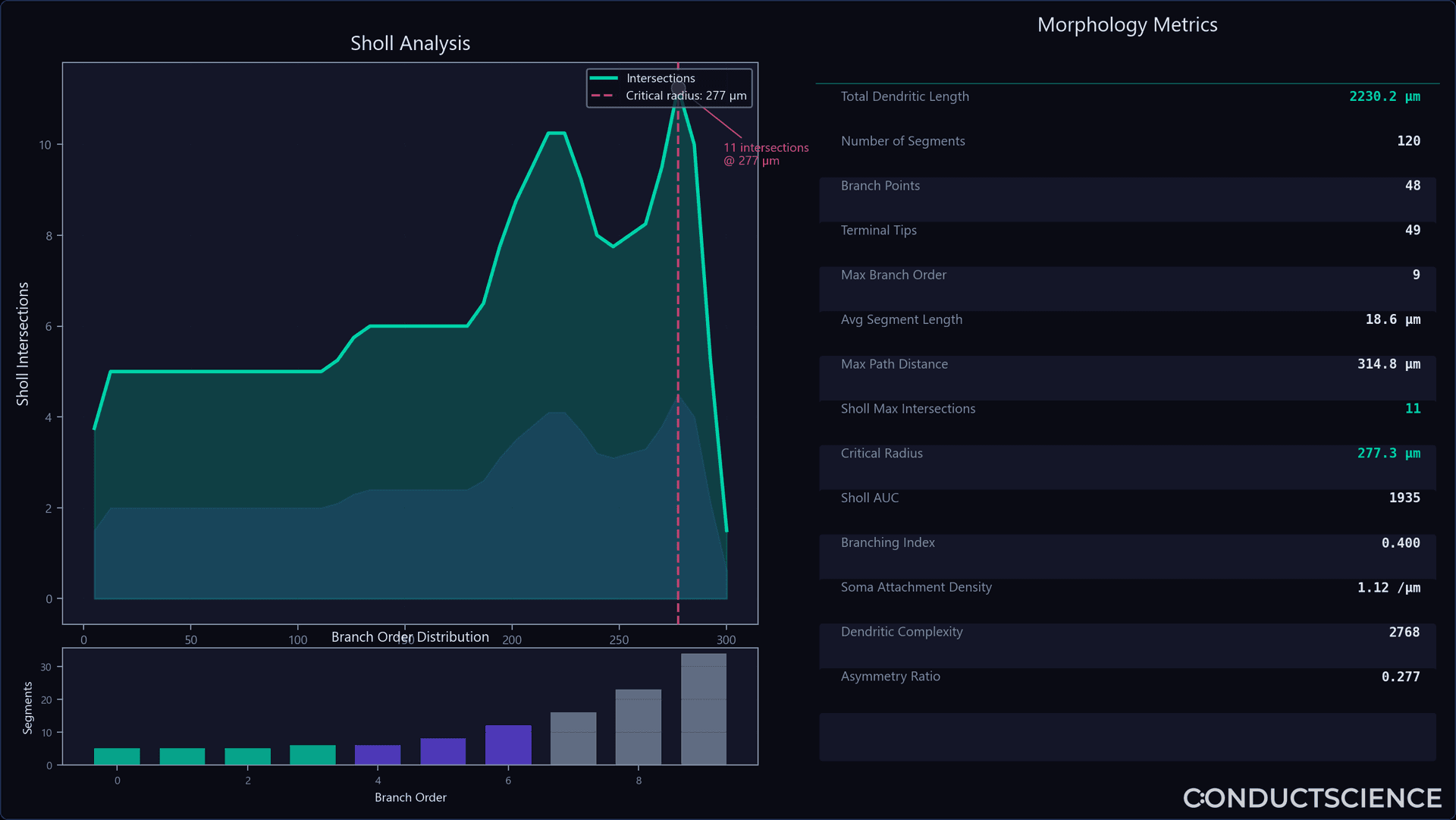Click the Terminal Tips label
This screenshot has height=820, width=1456.
point(878,231)
